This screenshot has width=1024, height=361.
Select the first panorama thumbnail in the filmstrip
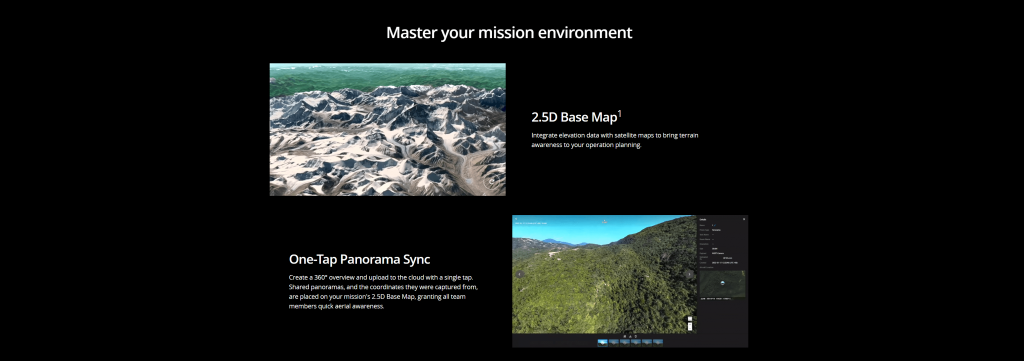click(603, 343)
